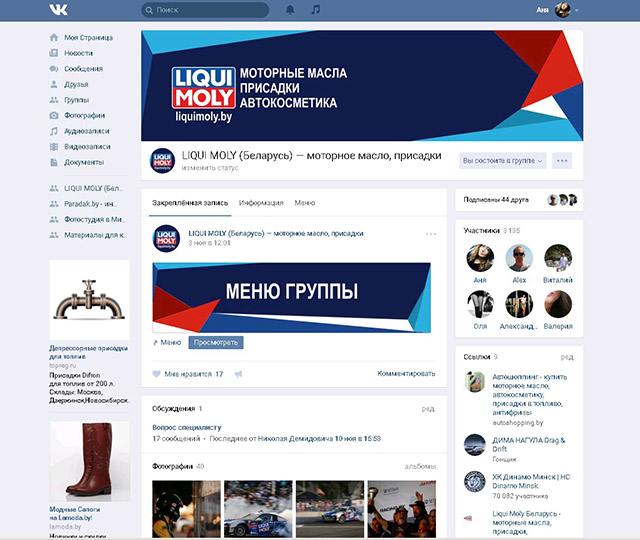
Task: Open member Alex avatar
Action: click(x=519, y=258)
